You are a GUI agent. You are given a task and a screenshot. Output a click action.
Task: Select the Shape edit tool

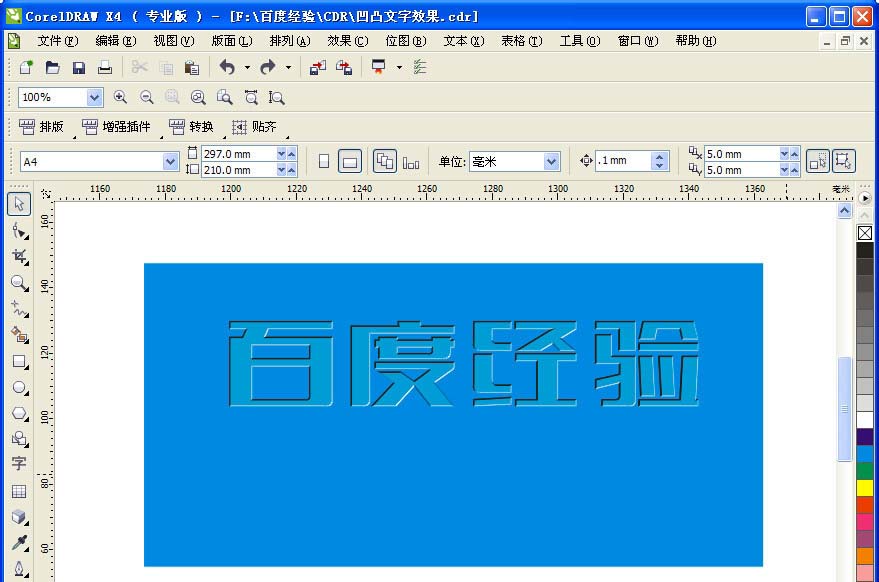[19, 230]
